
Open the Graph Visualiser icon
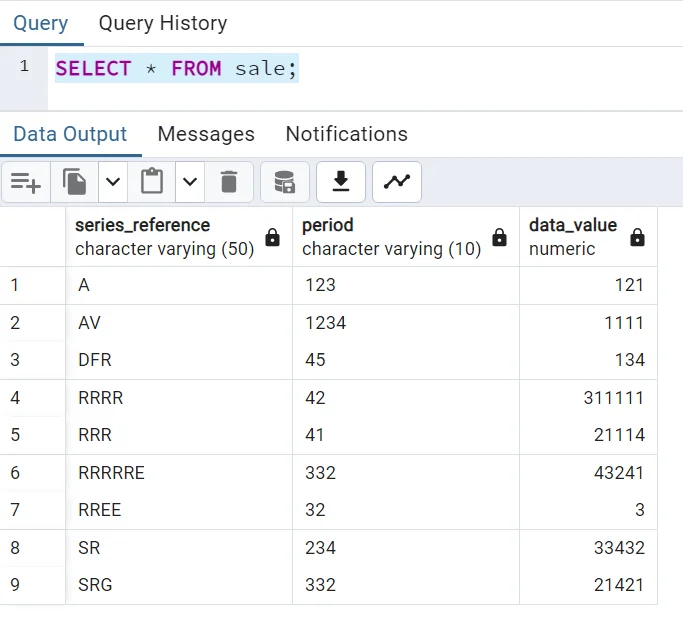[x=397, y=182]
